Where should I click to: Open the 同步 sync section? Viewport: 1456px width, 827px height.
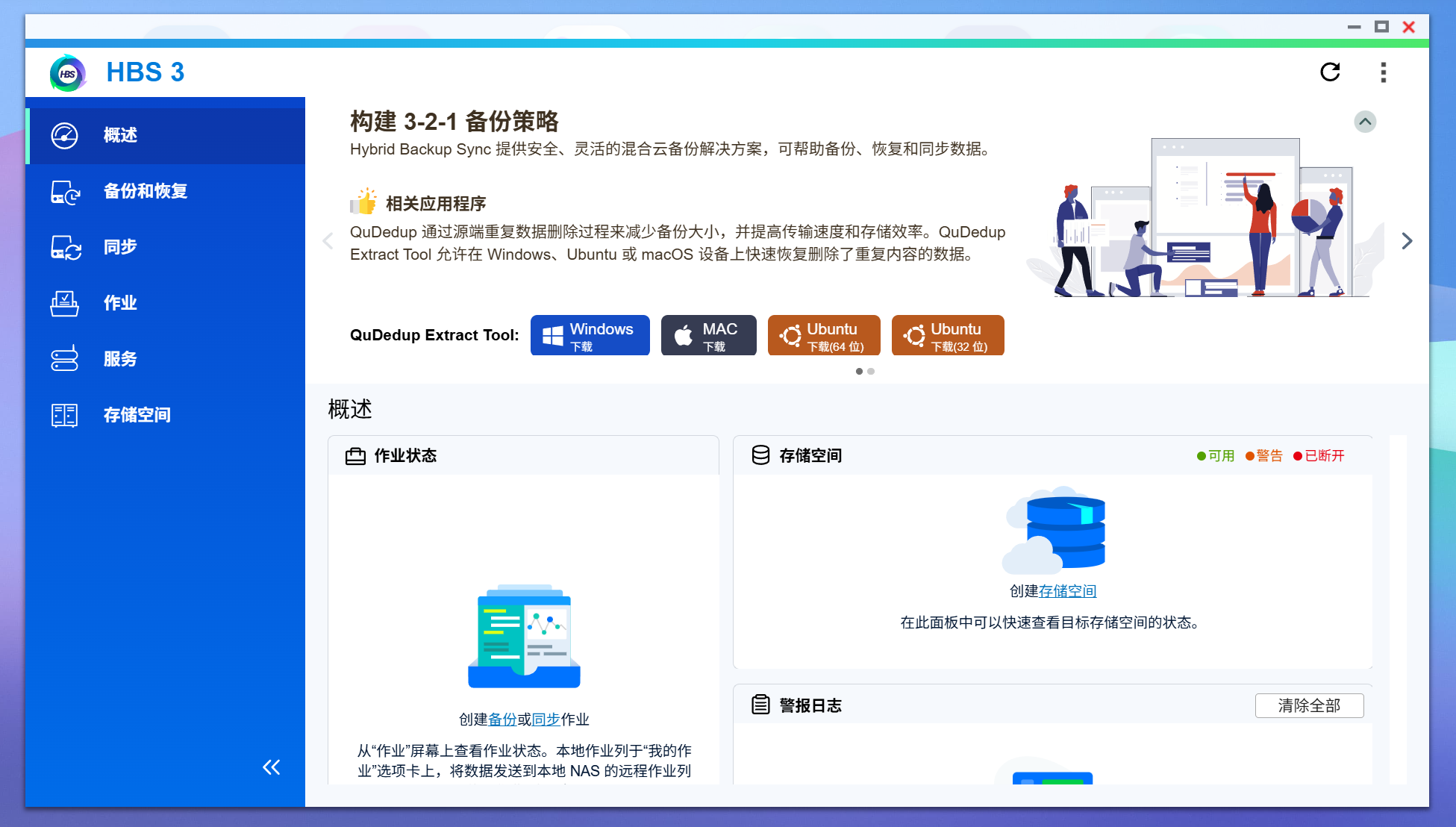click(120, 247)
